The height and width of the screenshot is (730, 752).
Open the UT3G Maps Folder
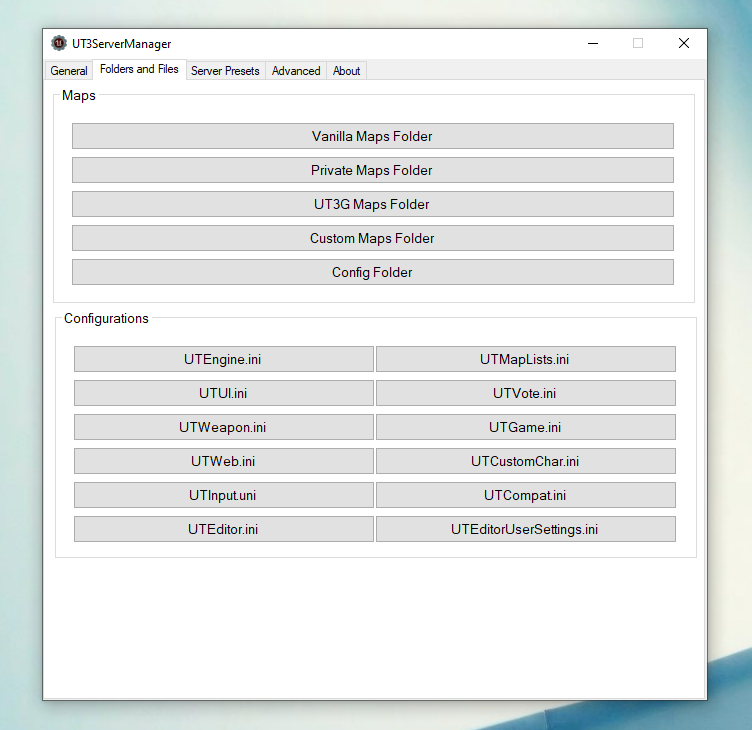click(373, 204)
